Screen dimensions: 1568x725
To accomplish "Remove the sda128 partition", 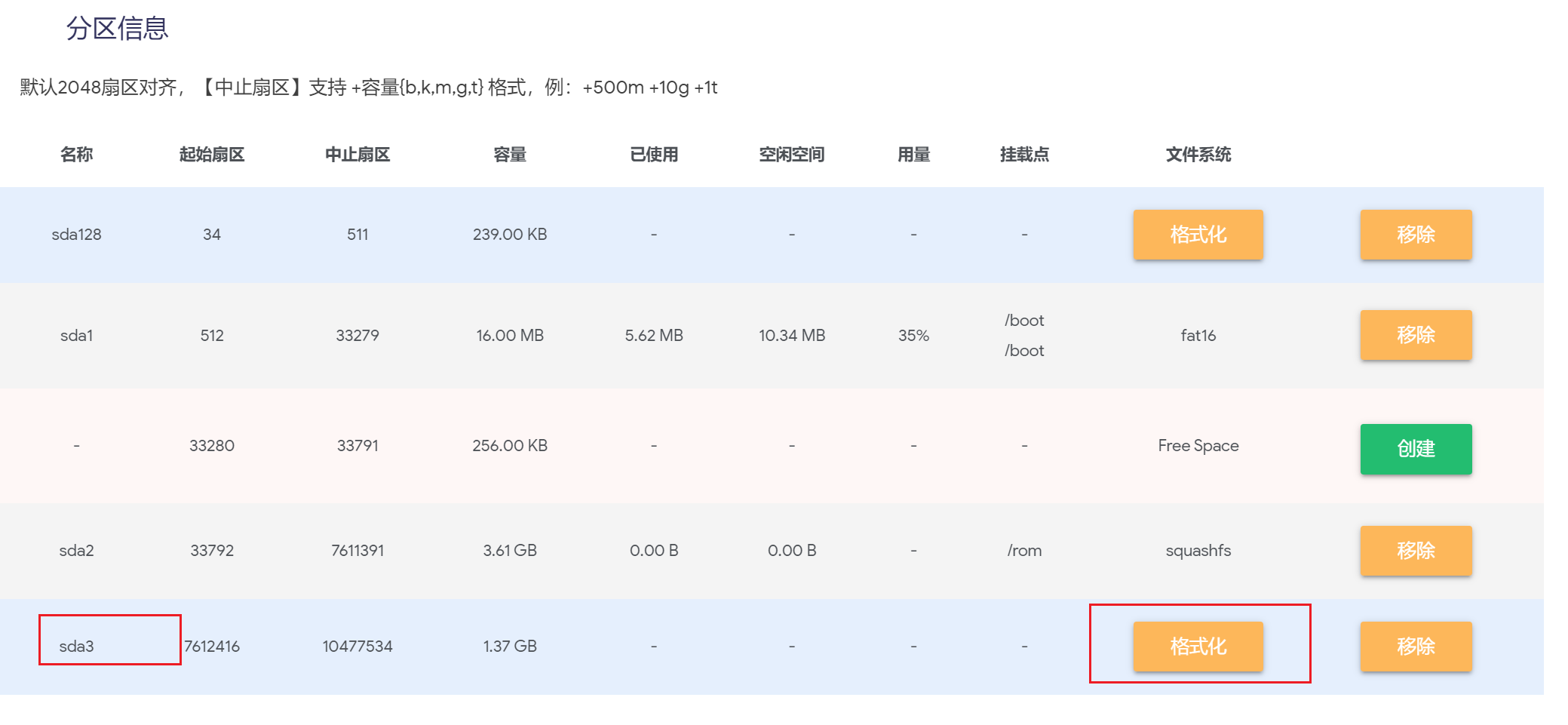I will pyautogui.click(x=1415, y=235).
